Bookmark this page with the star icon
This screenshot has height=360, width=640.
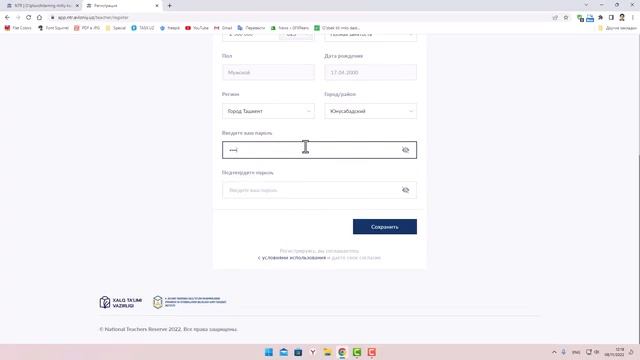tap(566, 18)
